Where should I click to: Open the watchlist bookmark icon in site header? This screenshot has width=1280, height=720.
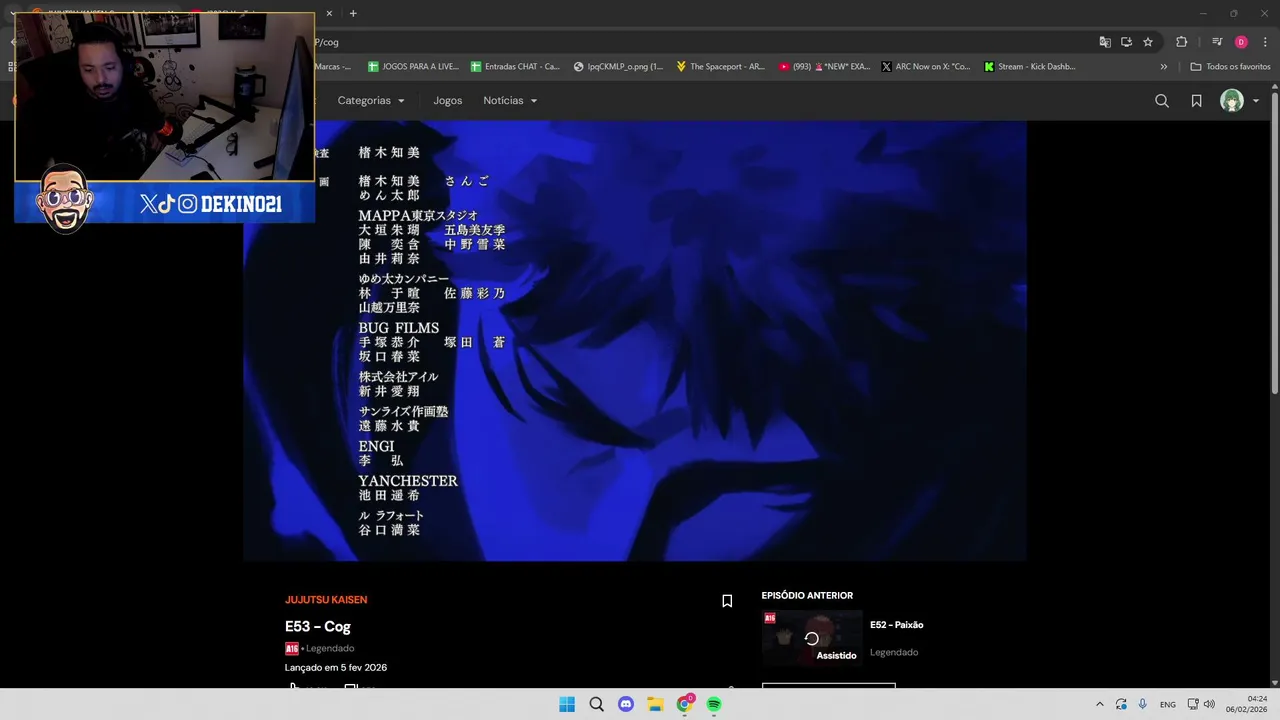(x=1196, y=101)
